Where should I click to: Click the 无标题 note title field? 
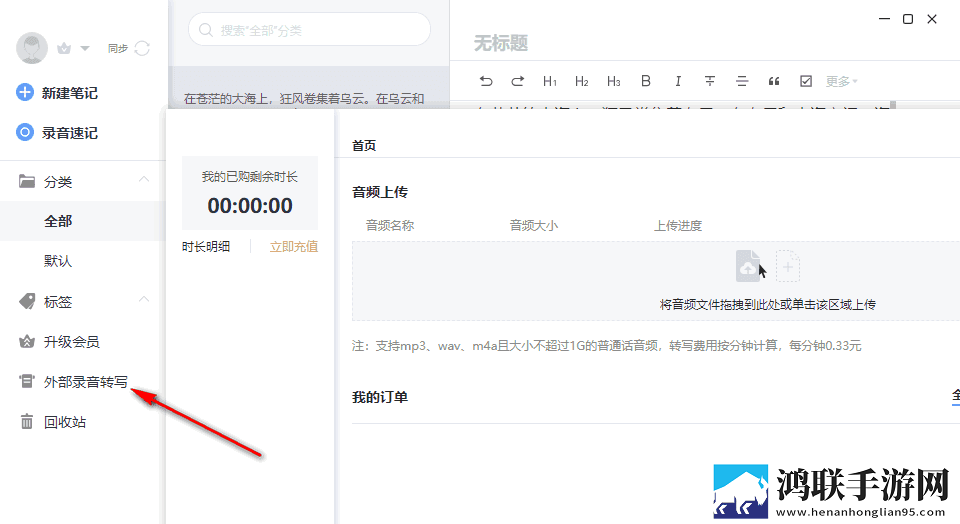[x=500, y=43]
